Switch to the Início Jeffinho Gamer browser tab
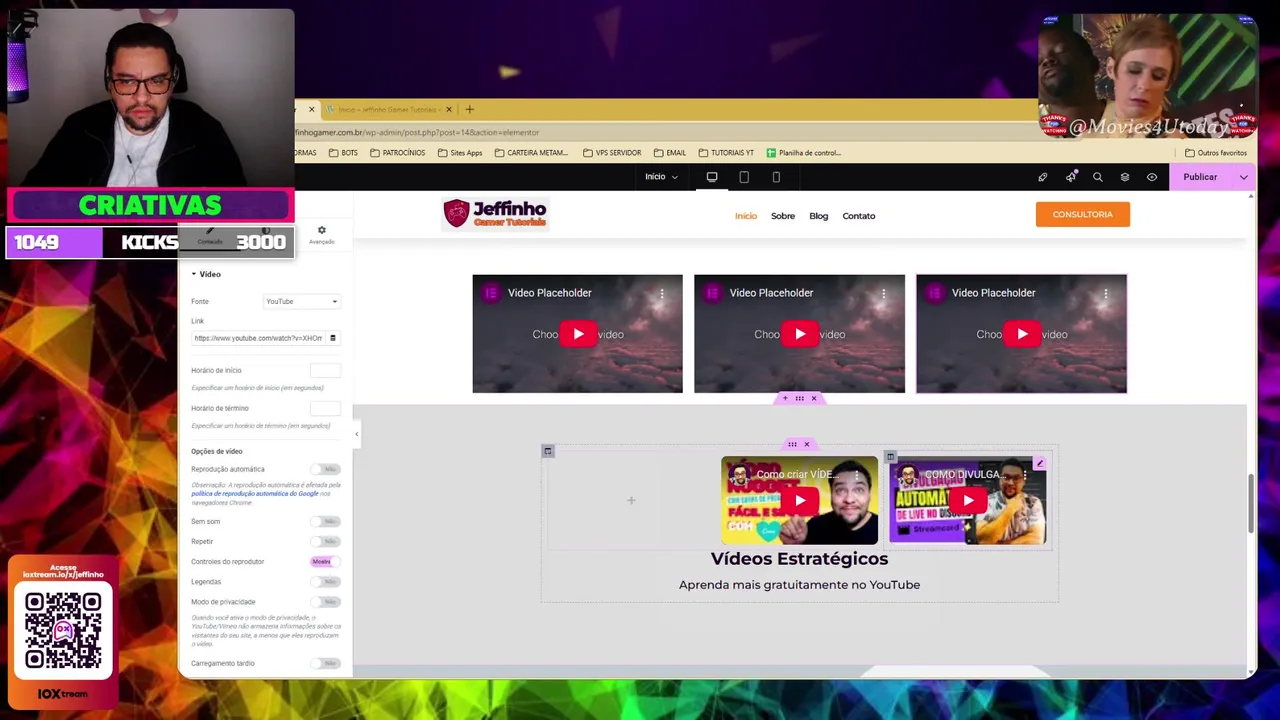 pos(386,109)
